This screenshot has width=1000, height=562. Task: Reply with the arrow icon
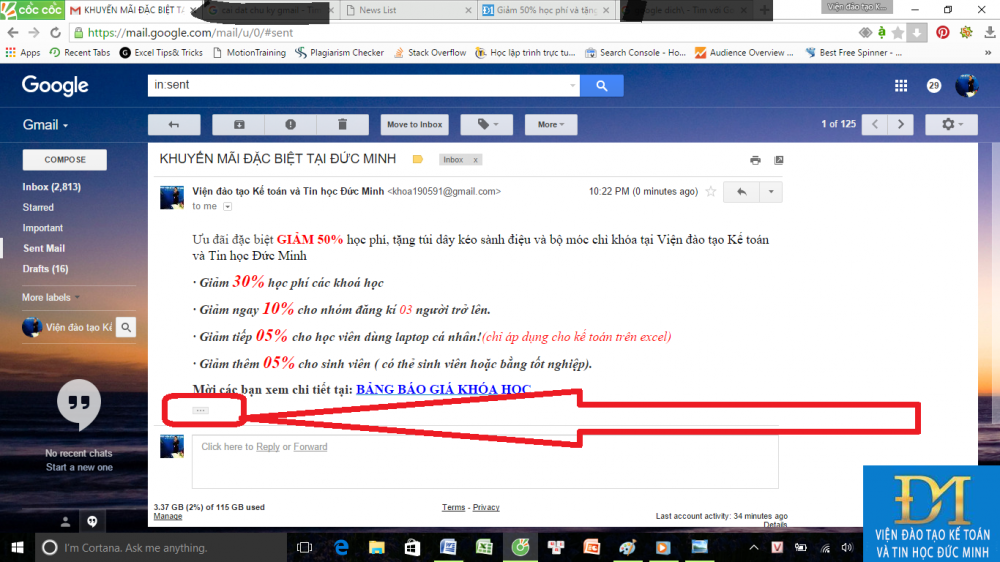741,191
